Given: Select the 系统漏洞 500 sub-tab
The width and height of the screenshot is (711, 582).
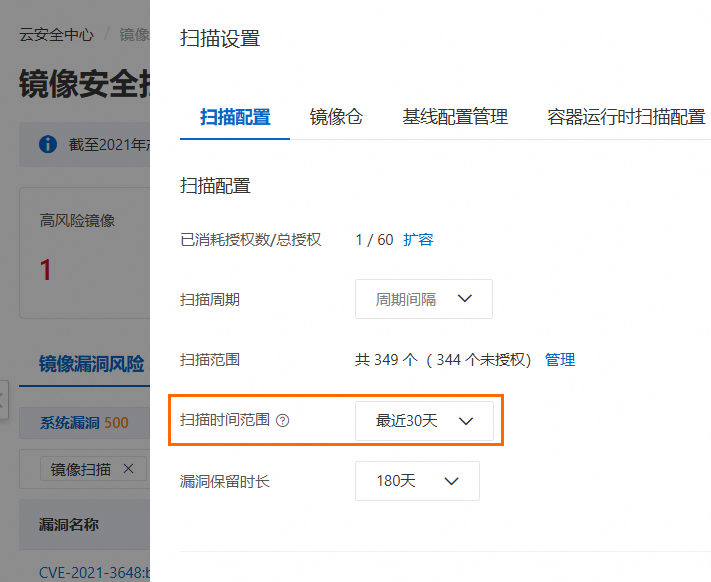Looking at the screenshot, I should point(84,422).
